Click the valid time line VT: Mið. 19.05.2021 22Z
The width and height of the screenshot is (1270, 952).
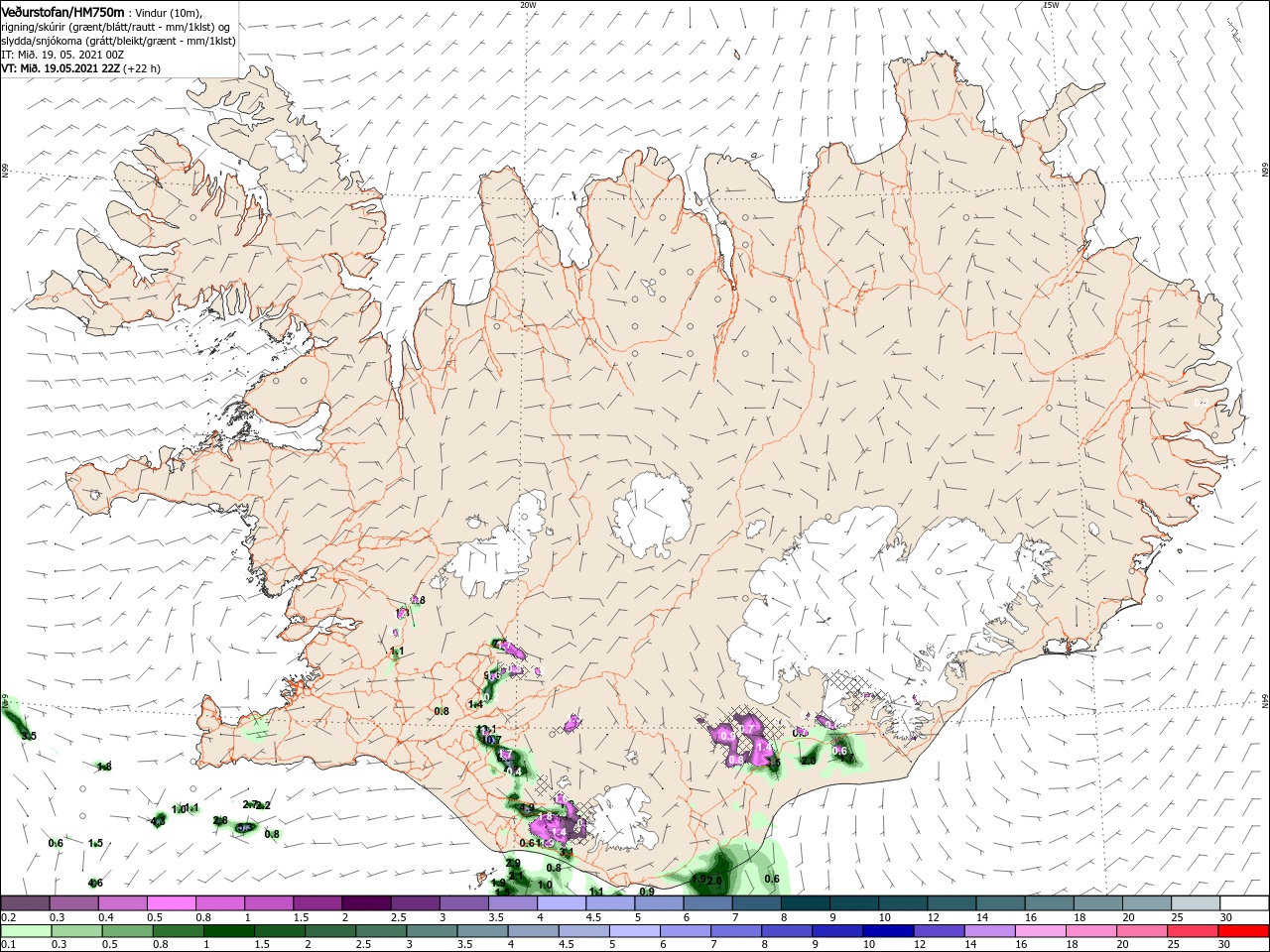pos(61,68)
